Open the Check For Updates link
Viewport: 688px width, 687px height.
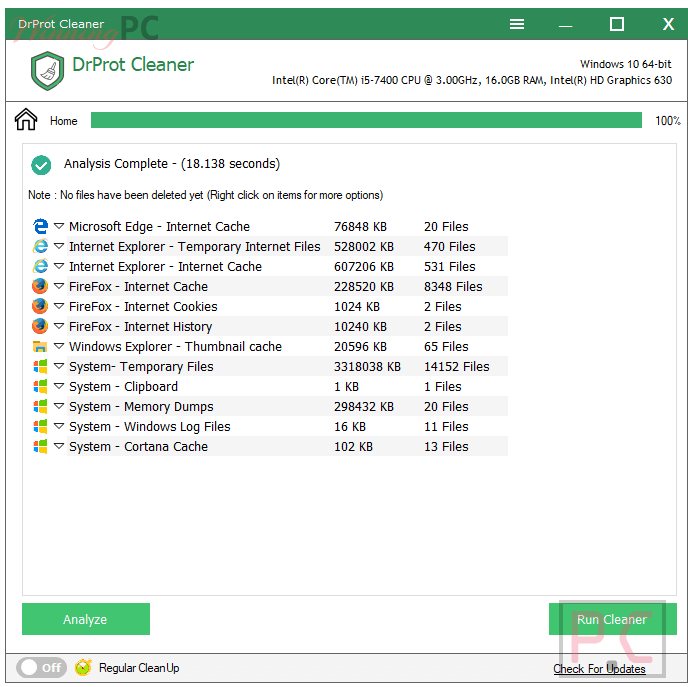(599, 669)
